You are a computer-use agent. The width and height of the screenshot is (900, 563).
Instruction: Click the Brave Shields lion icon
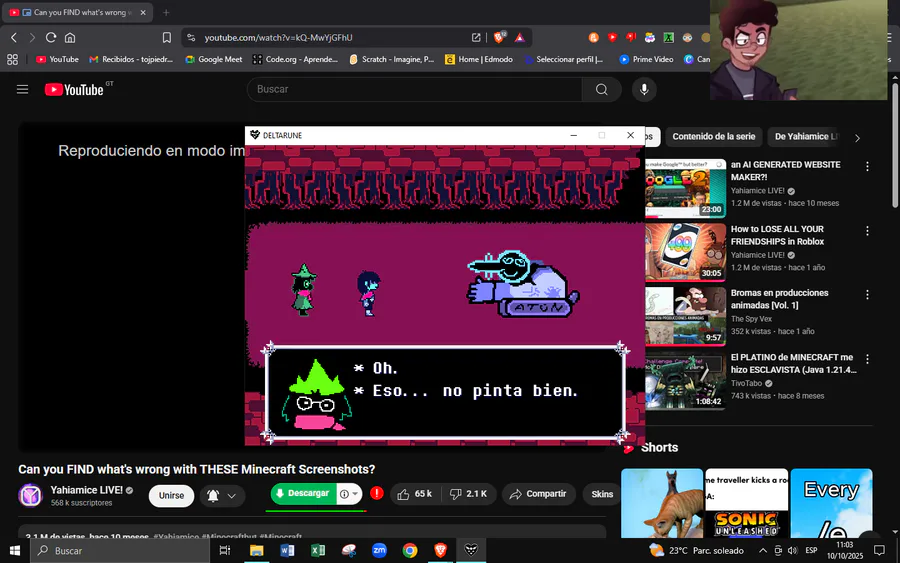tap(499, 37)
